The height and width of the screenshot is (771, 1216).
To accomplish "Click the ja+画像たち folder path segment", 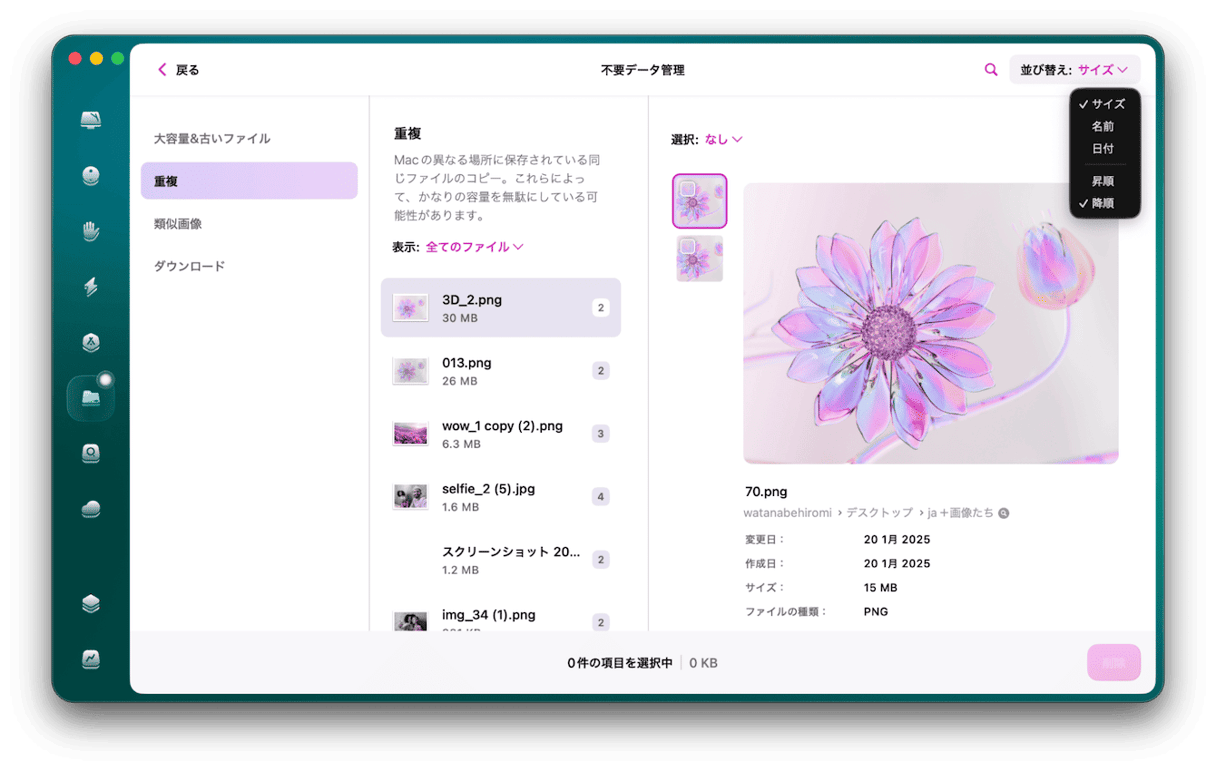I will coord(960,513).
